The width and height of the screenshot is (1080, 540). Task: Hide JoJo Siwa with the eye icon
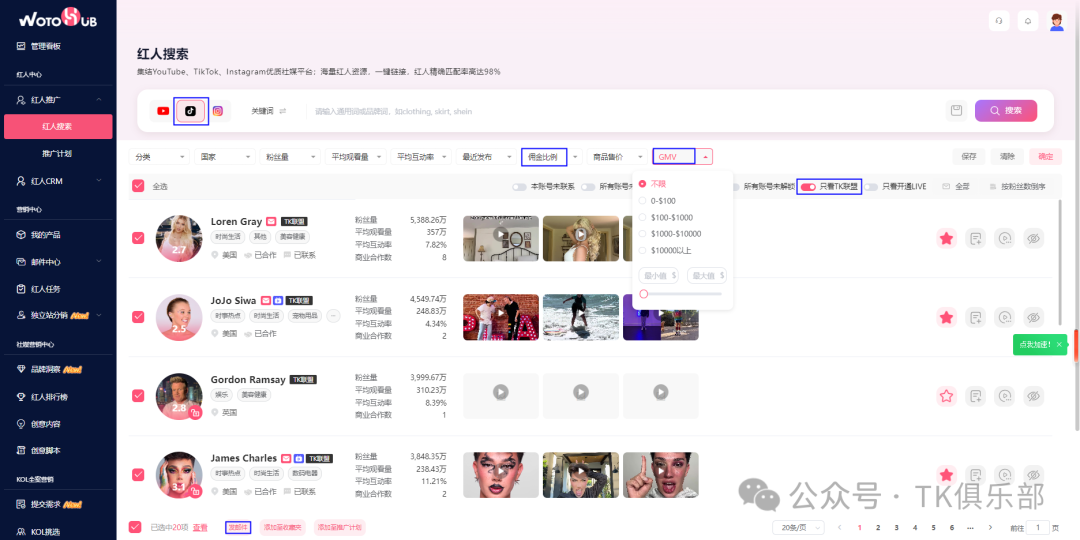(1033, 318)
